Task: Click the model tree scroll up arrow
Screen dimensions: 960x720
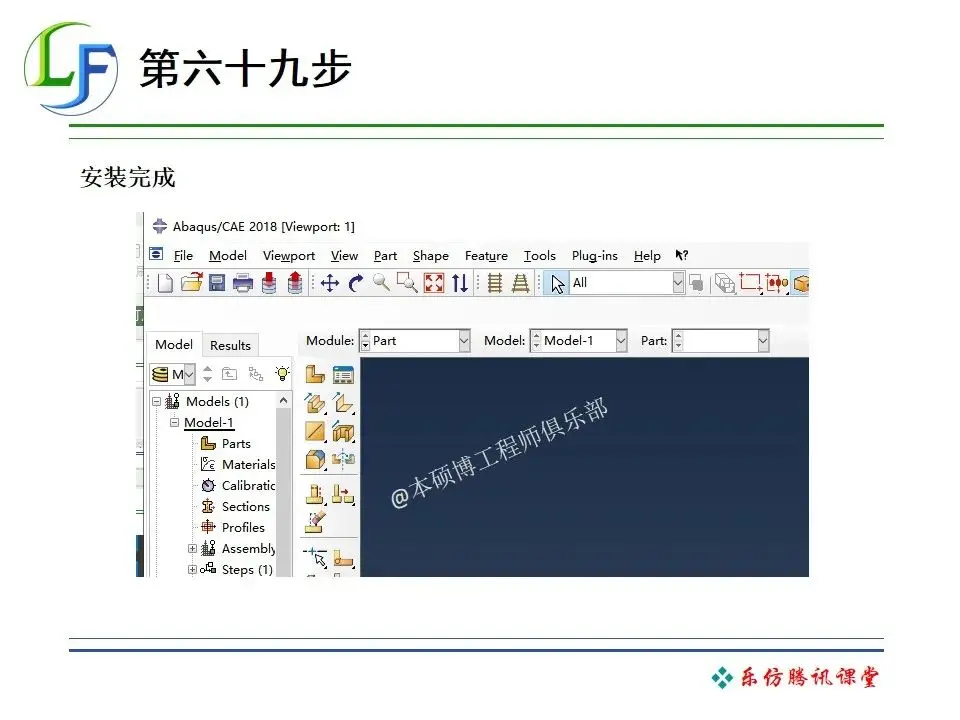Action: click(x=283, y=400)
